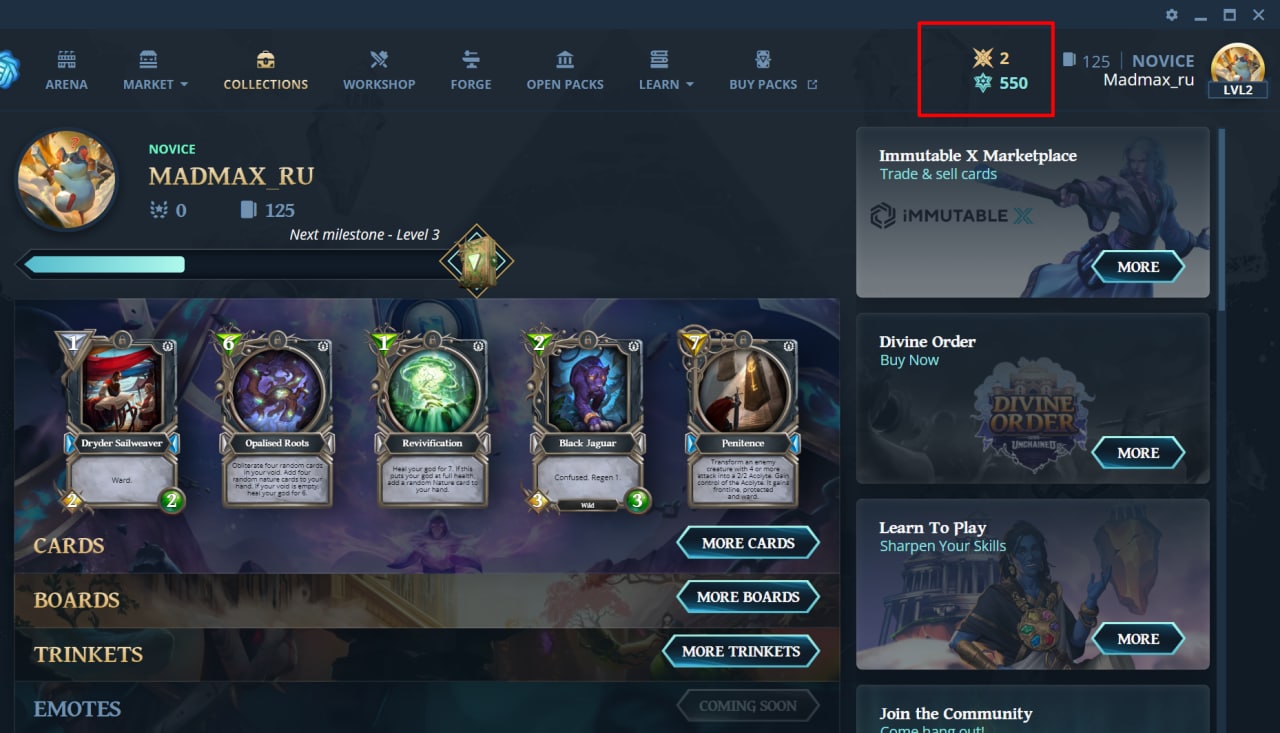
Task: Click the More Cards button
Action: (748, 543)
